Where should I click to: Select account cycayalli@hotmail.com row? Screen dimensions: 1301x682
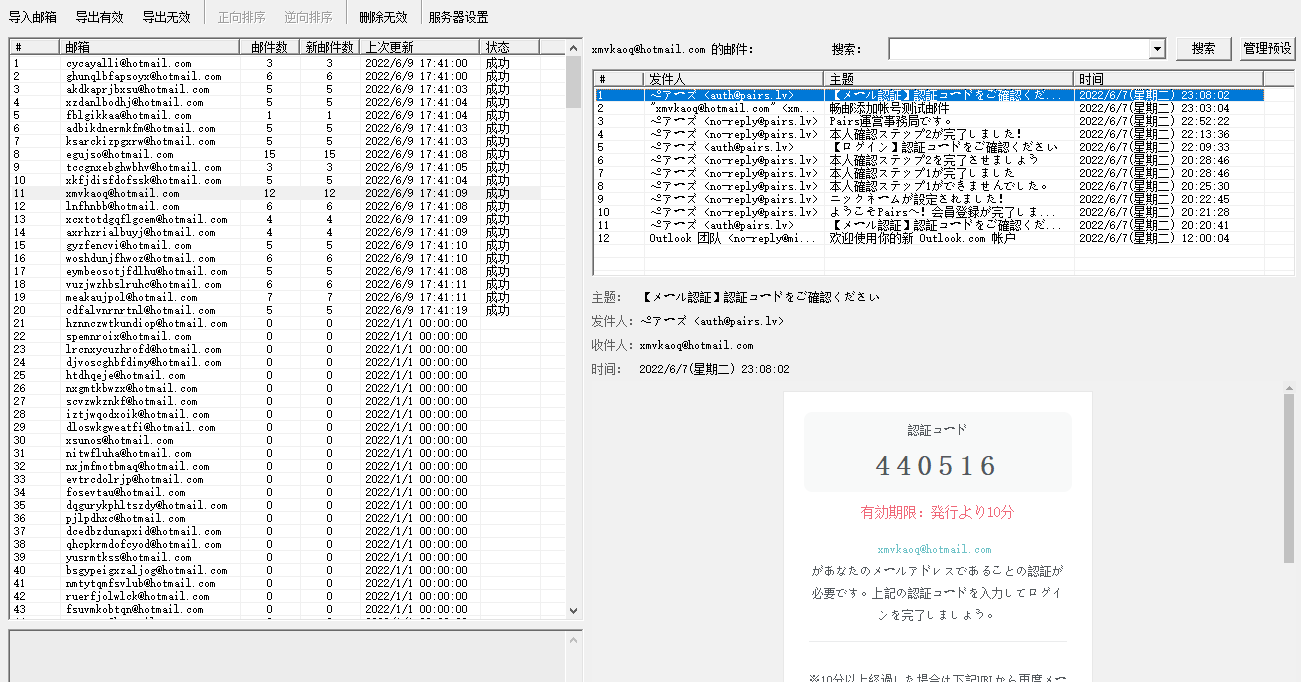click(x=128, y=64)
